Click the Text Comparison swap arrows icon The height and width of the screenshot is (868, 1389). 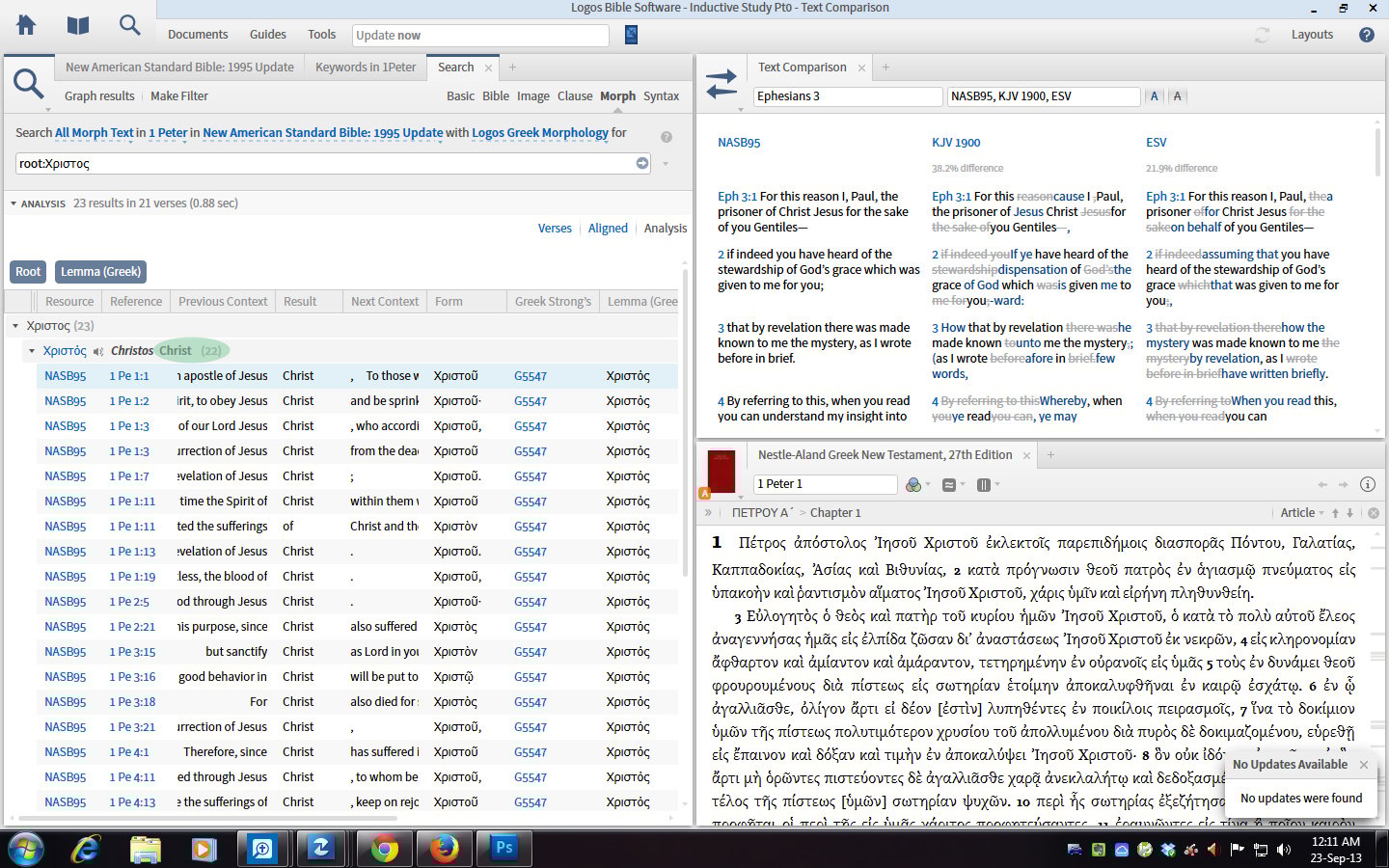tap(722, 83)
